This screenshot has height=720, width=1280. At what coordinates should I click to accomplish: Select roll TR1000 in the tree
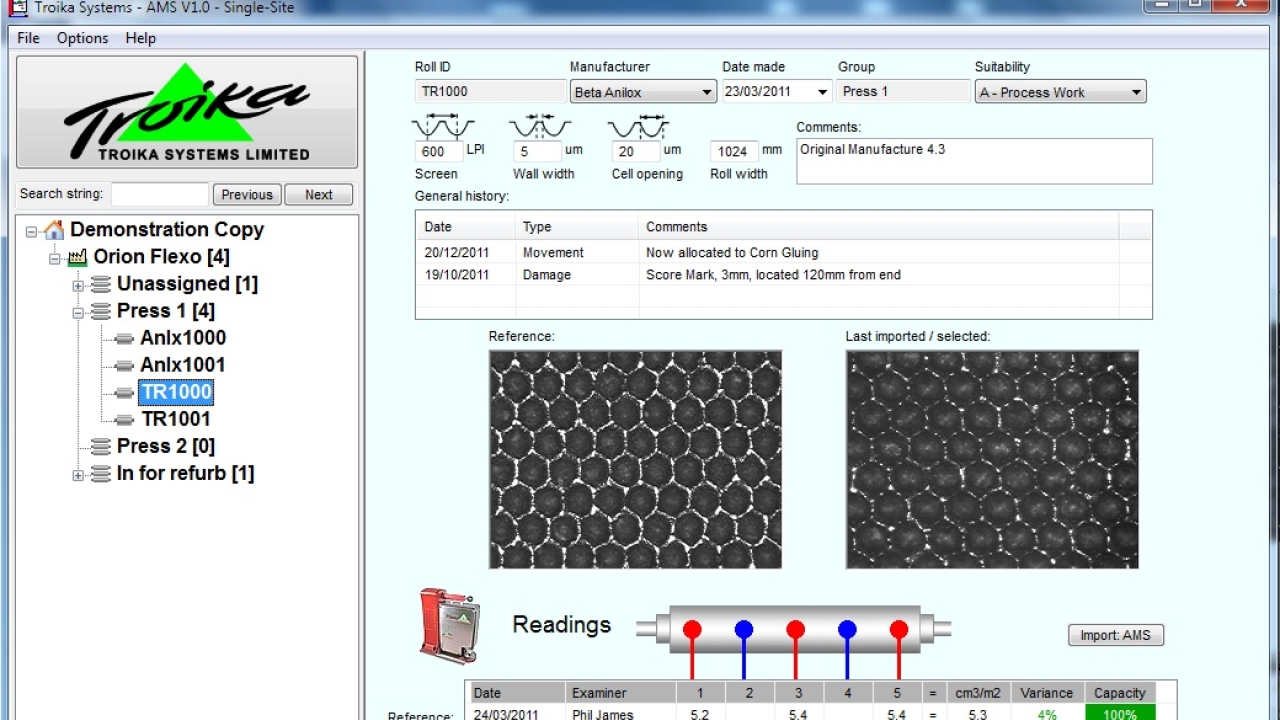pos(176,392)
